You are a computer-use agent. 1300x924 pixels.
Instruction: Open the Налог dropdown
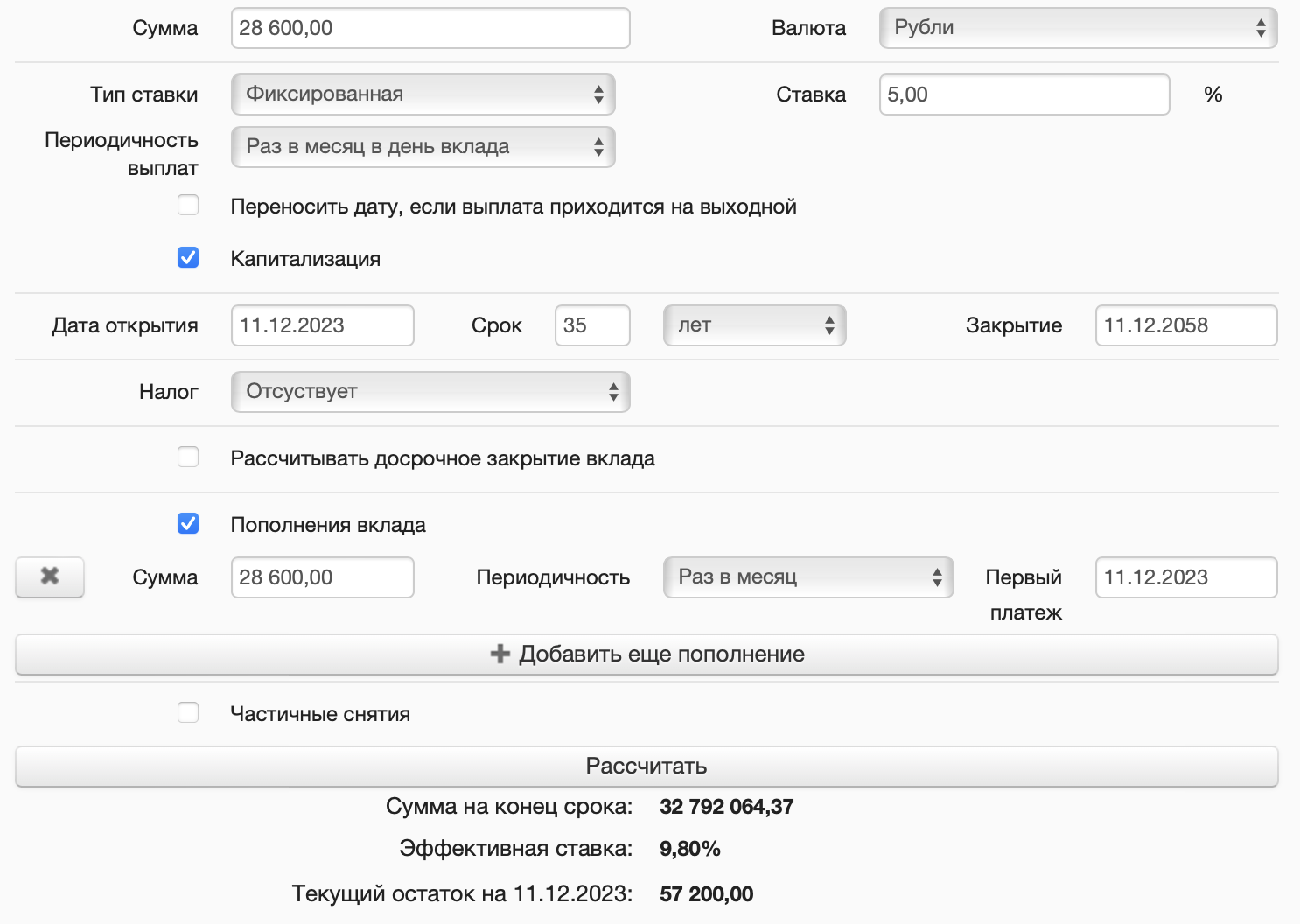pyautogui.click(x=430, y=392)
